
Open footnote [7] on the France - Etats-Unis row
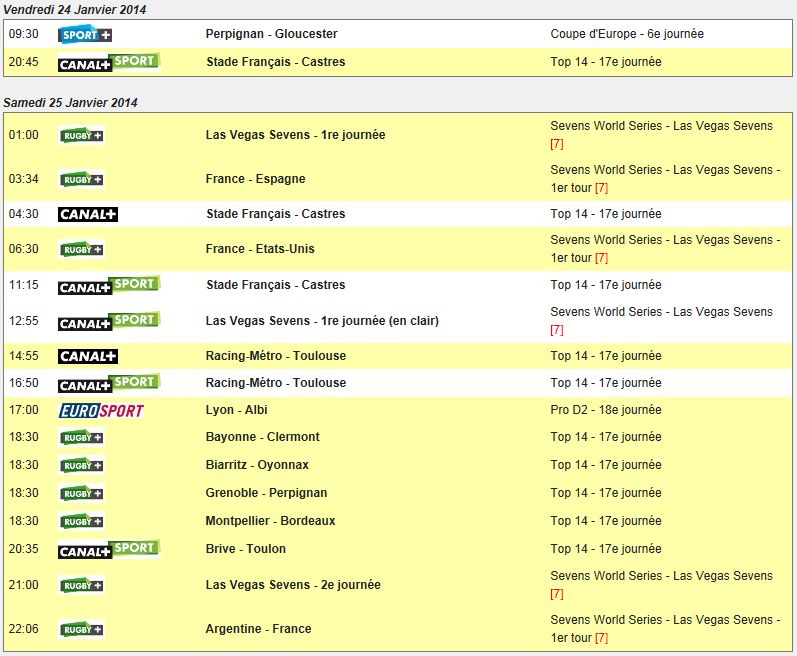tap(601, 258)
